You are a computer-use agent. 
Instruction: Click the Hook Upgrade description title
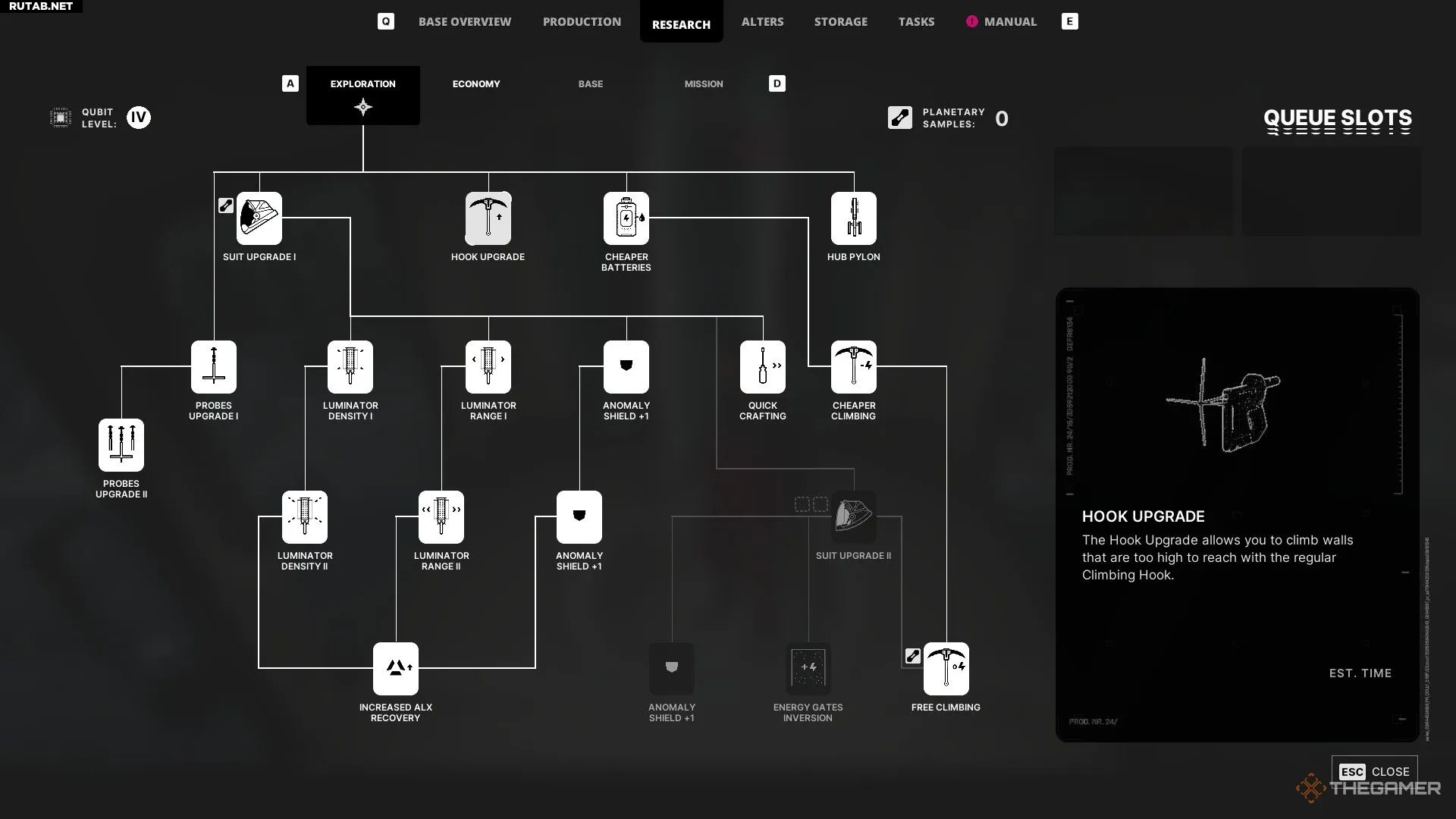click(x=1144, y=516)
